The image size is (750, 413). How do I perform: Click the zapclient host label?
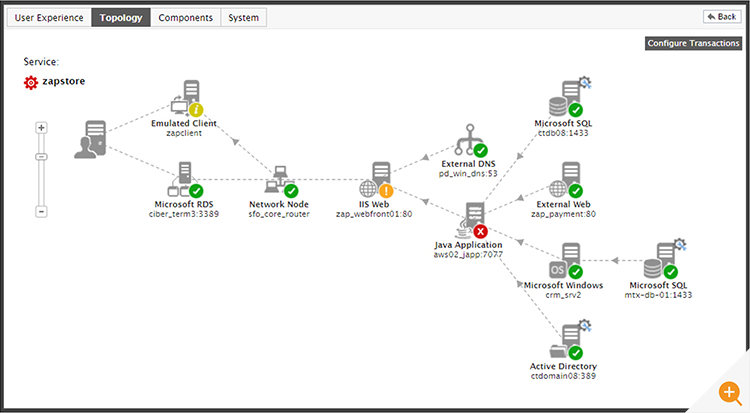click(184, 133)
